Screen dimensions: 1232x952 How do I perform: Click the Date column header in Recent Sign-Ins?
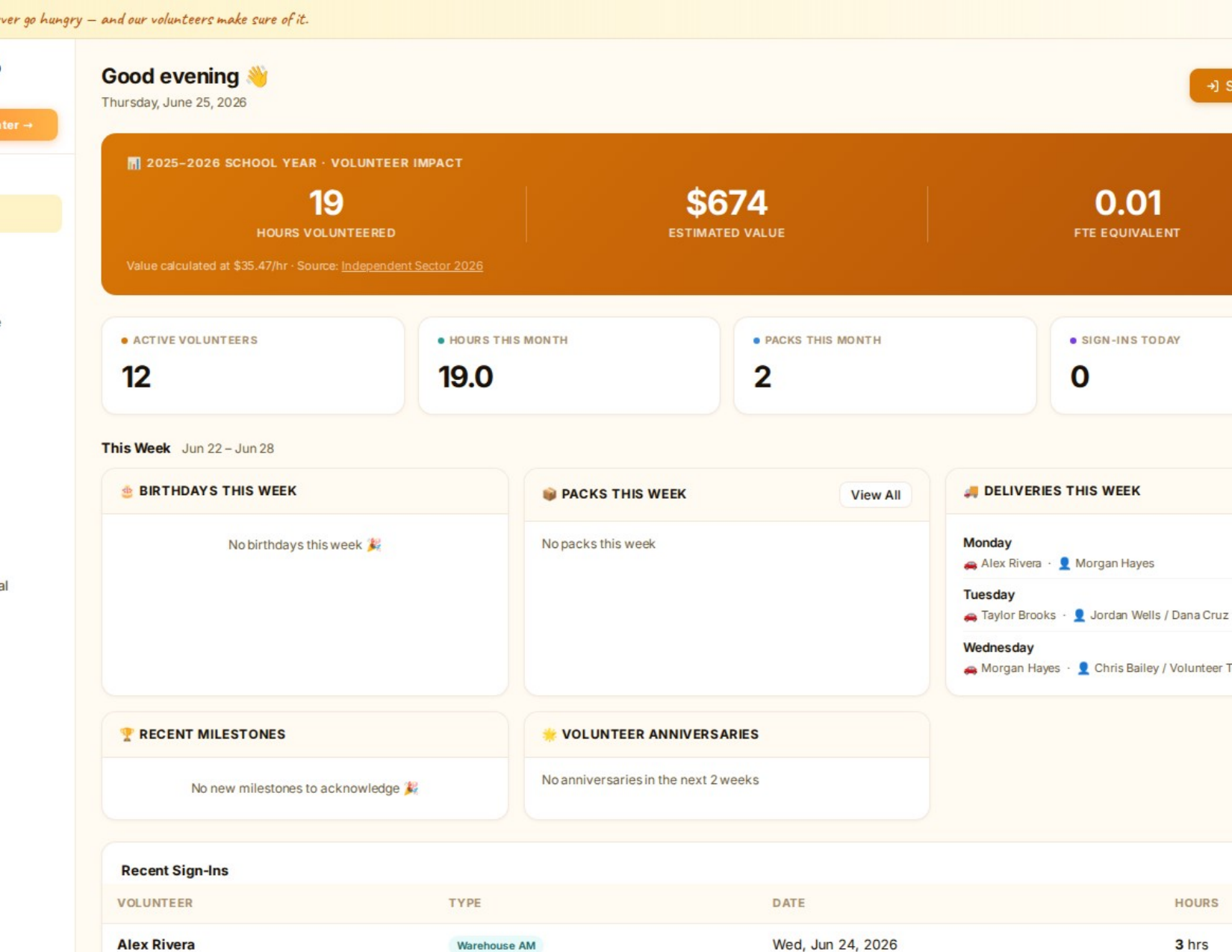(x=788, y=903)
